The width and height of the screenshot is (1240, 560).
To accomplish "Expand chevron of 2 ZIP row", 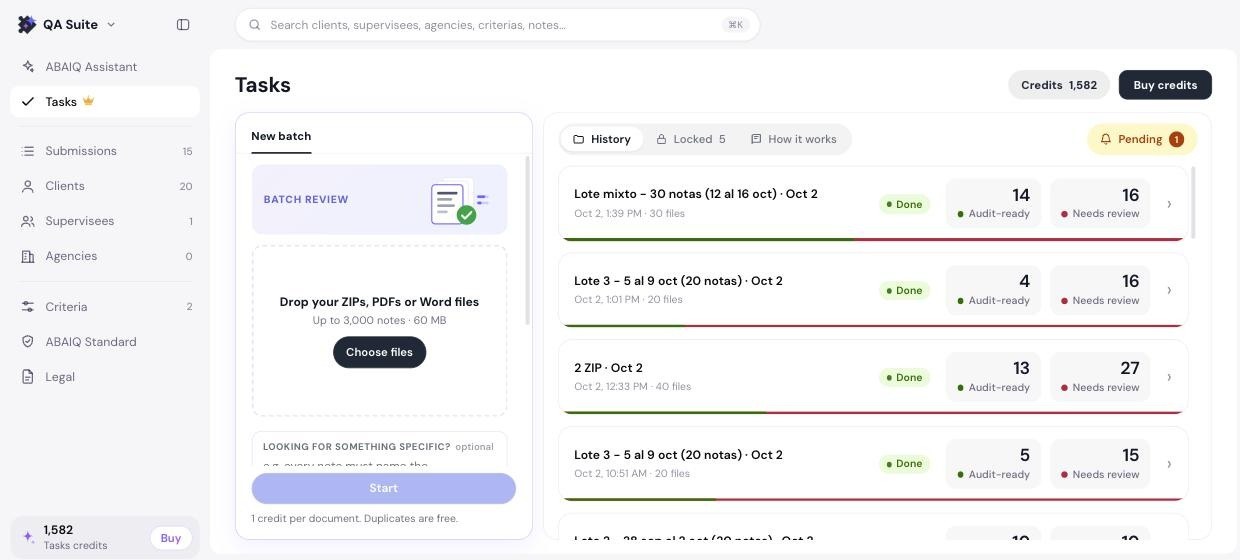I will tap(1169, 377).
